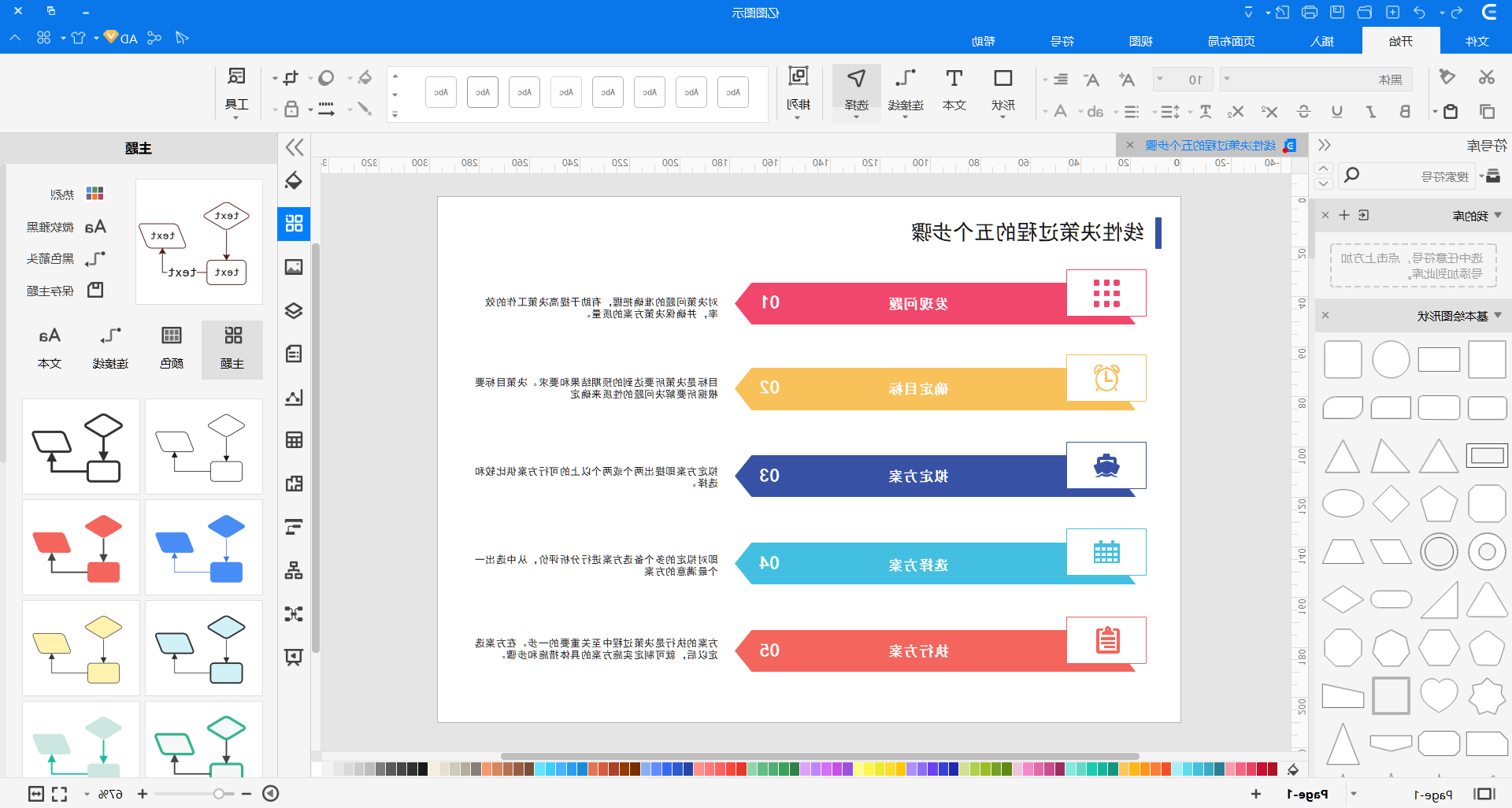Select the 黑色箭头 connector theme option
1512x808 pixels.
pyautogui.click(x=65, y=258)
